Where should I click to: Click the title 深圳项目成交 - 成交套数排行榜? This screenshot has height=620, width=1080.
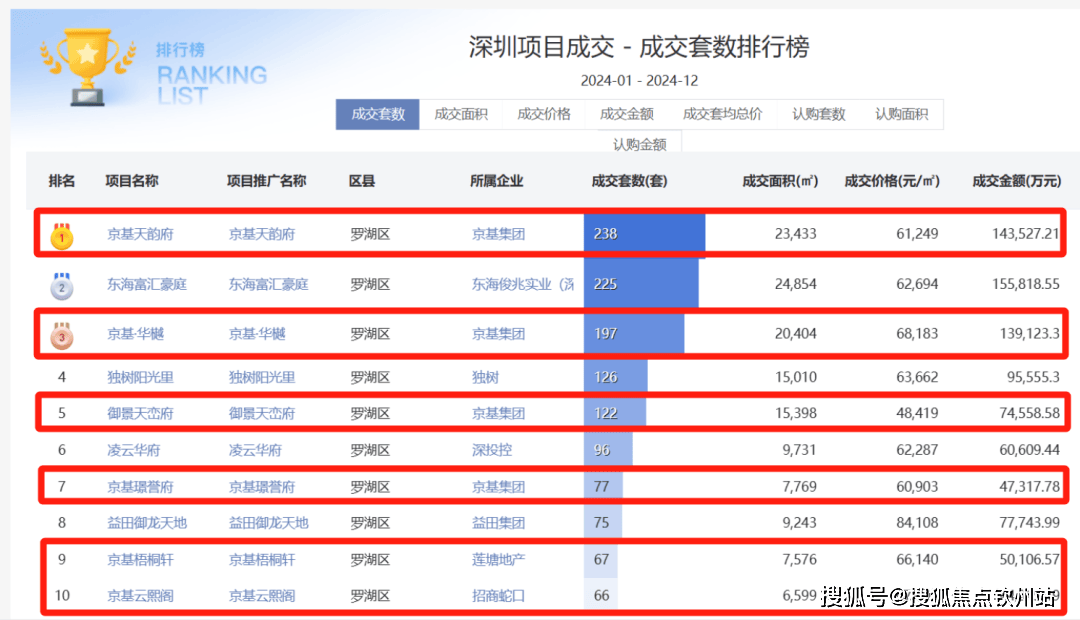639,47
